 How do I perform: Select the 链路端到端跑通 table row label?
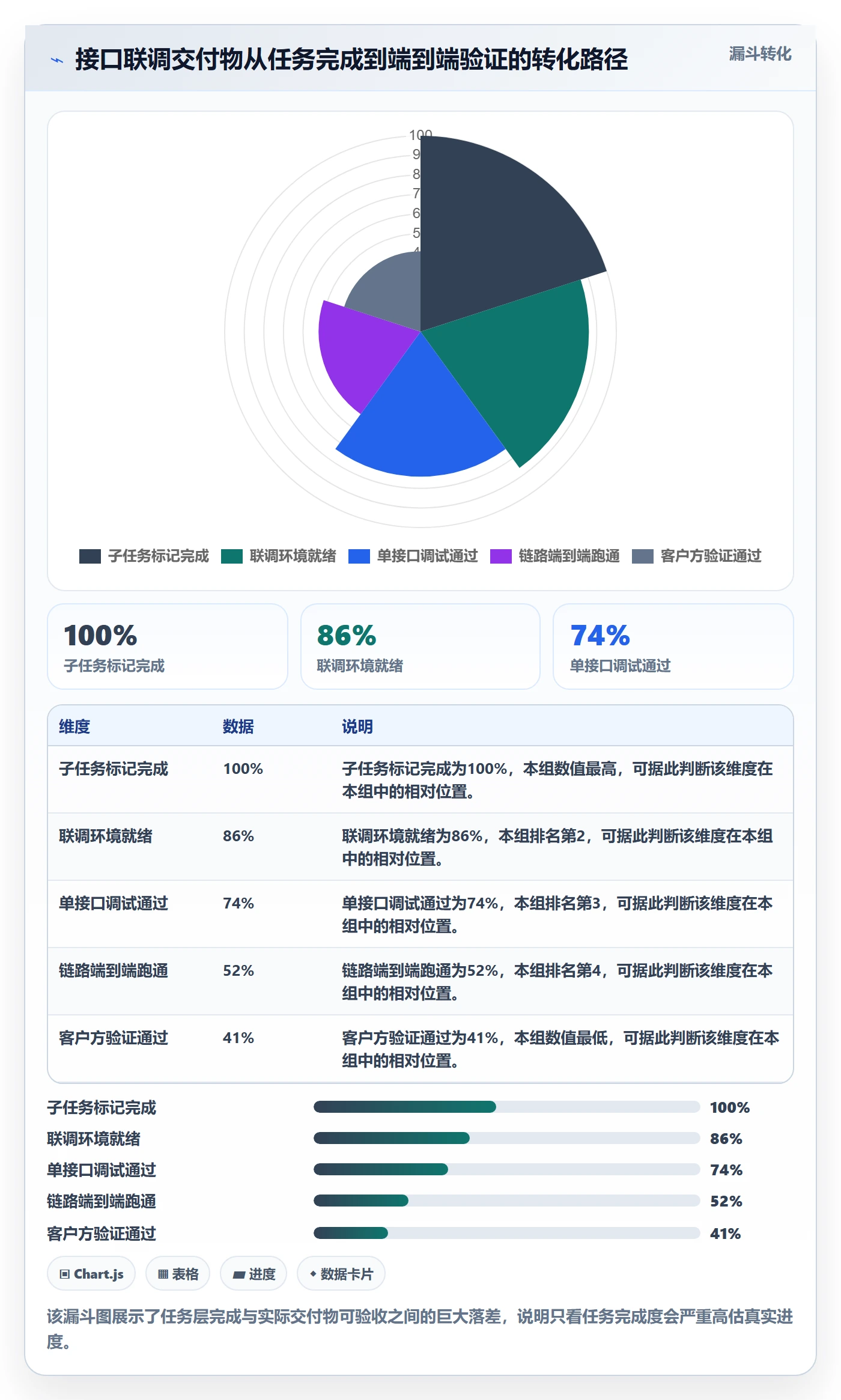pyautogui.click(x=114, y=970)
